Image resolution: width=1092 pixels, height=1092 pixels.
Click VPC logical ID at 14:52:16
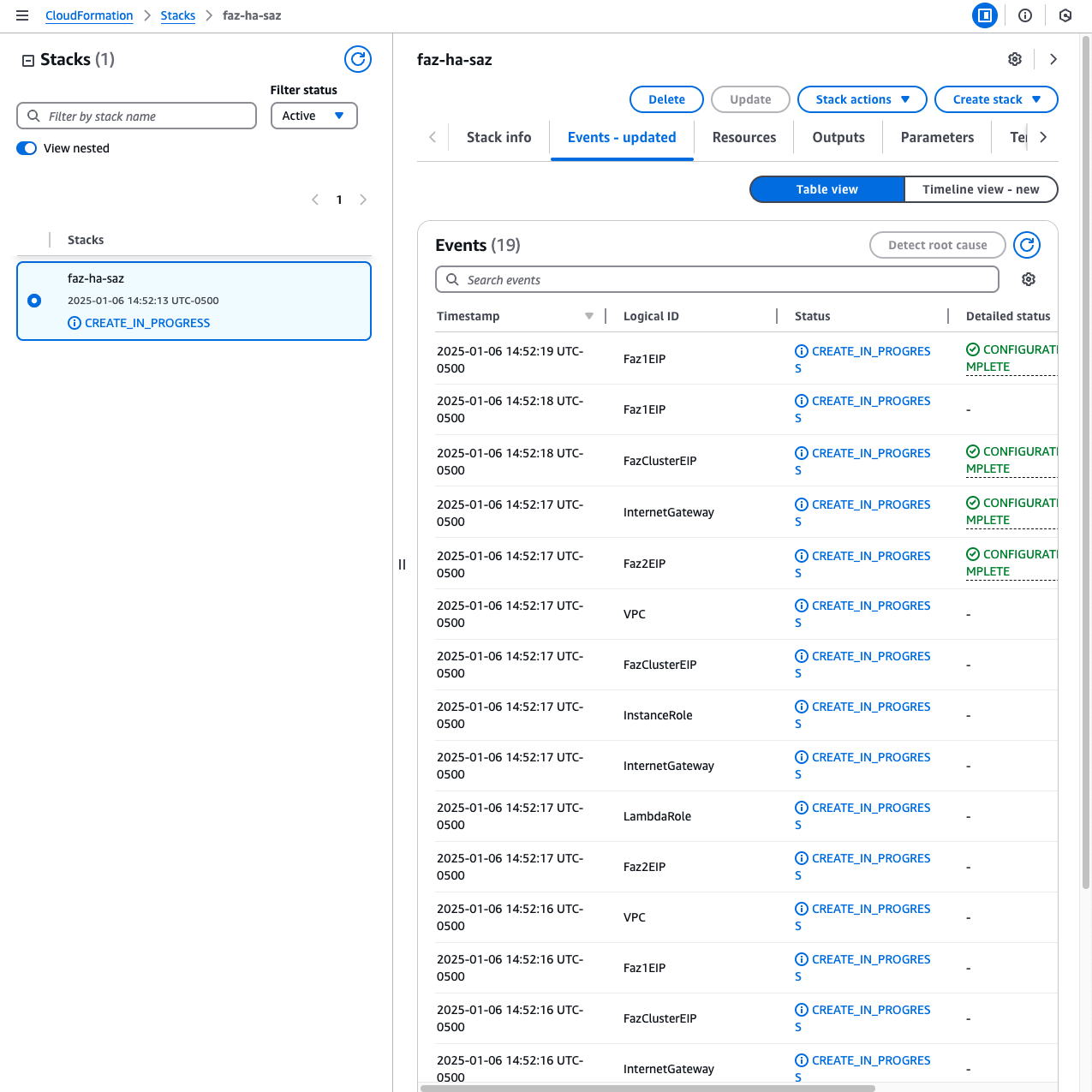pyautogui.click(x=635, y=917)
